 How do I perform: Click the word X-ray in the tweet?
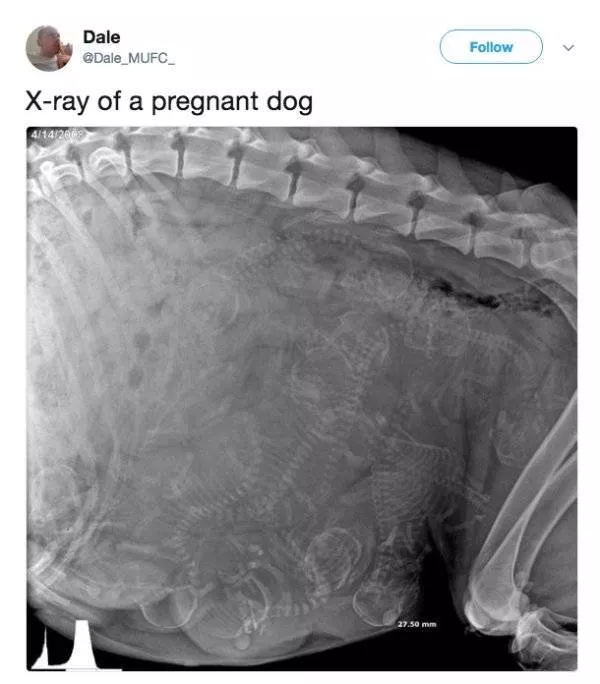tap(57, 101)
